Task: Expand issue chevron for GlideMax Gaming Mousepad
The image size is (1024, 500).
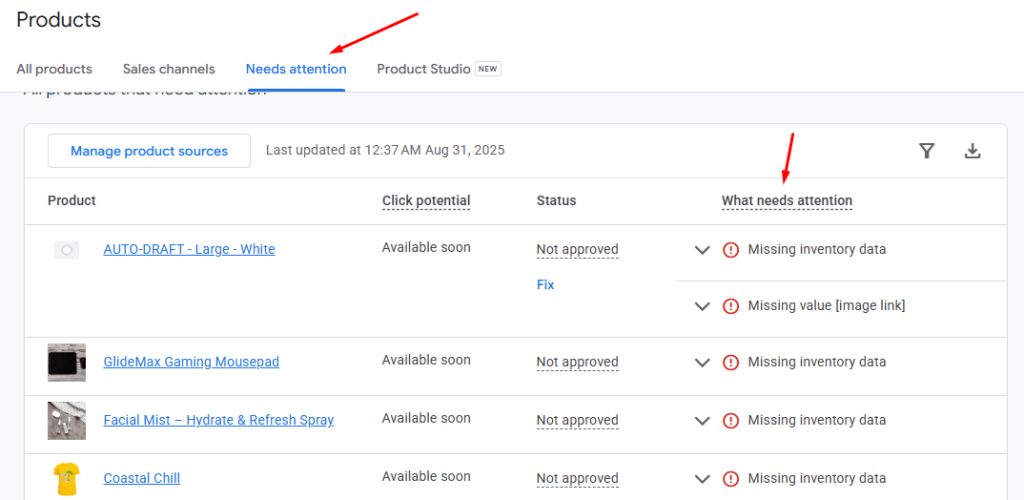Action: click(702, 362)
